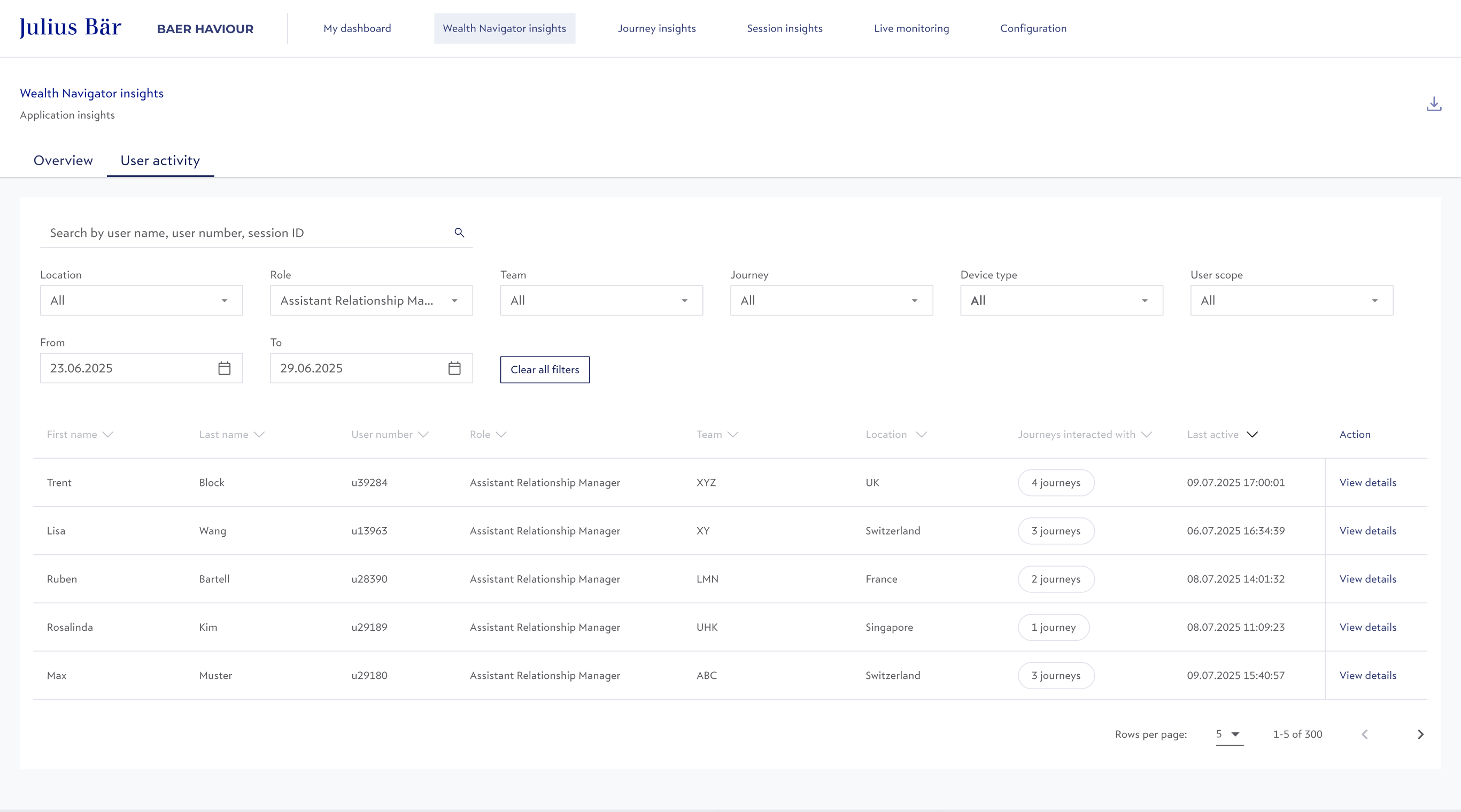Open My dashboard nav item
This screenshot has height=812, width=1461.
point(357,28)
